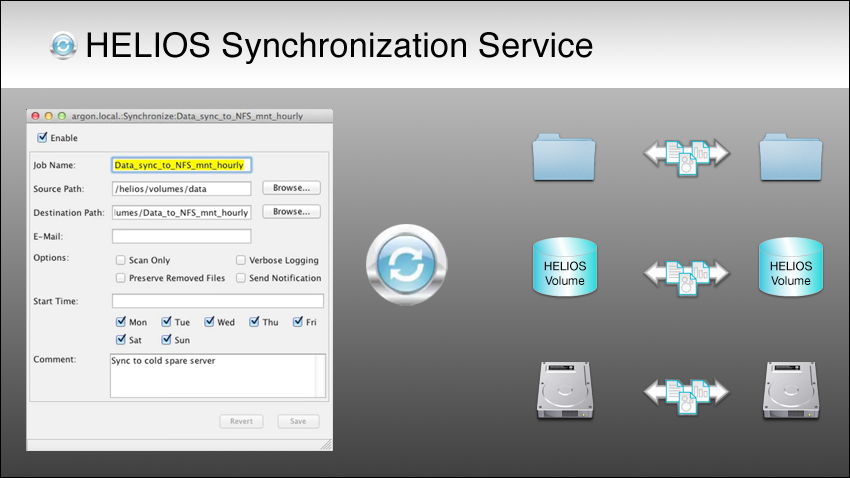The width and height of the screenshot is (850, 478).
Task: Click the HELIOS Synchronization Service heading
Action: click(x=339, y=45)
